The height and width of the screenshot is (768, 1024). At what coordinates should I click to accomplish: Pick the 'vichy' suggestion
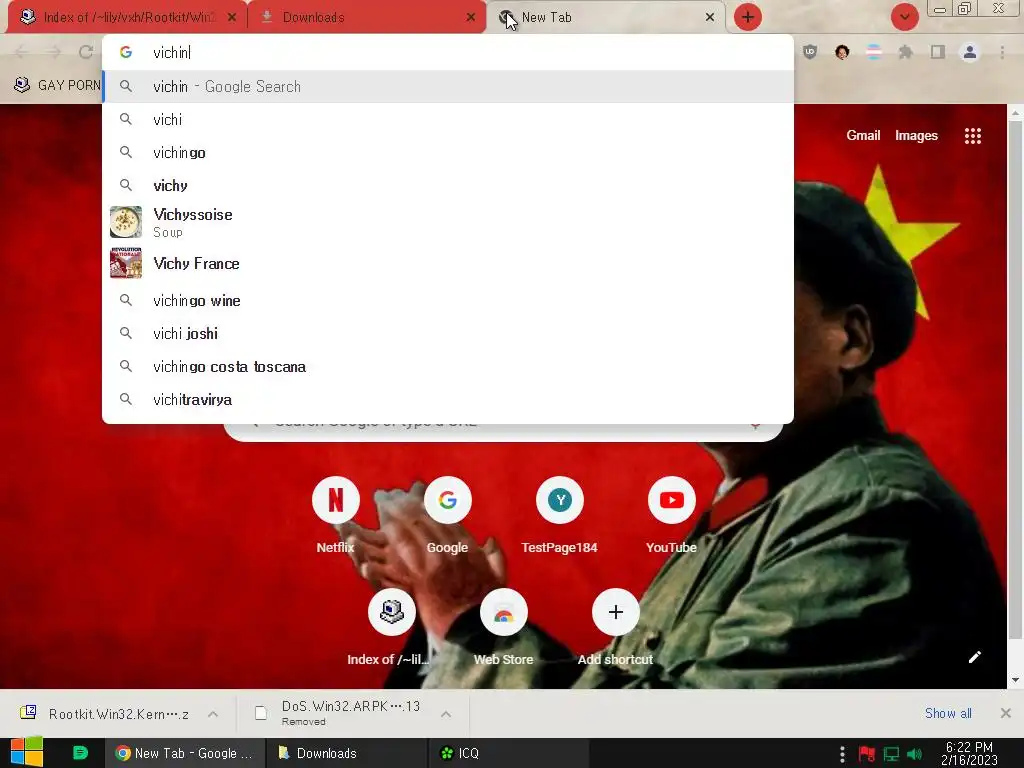(x=448, y=185)
